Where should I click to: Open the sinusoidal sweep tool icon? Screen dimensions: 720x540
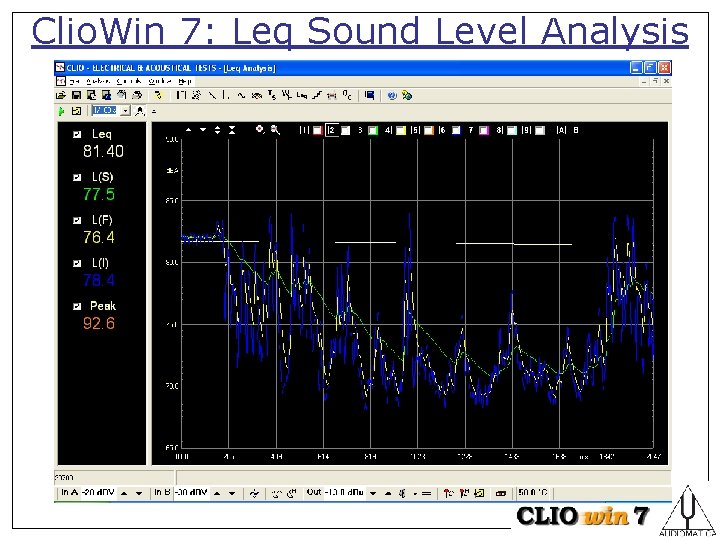click(x=242, y=96)
